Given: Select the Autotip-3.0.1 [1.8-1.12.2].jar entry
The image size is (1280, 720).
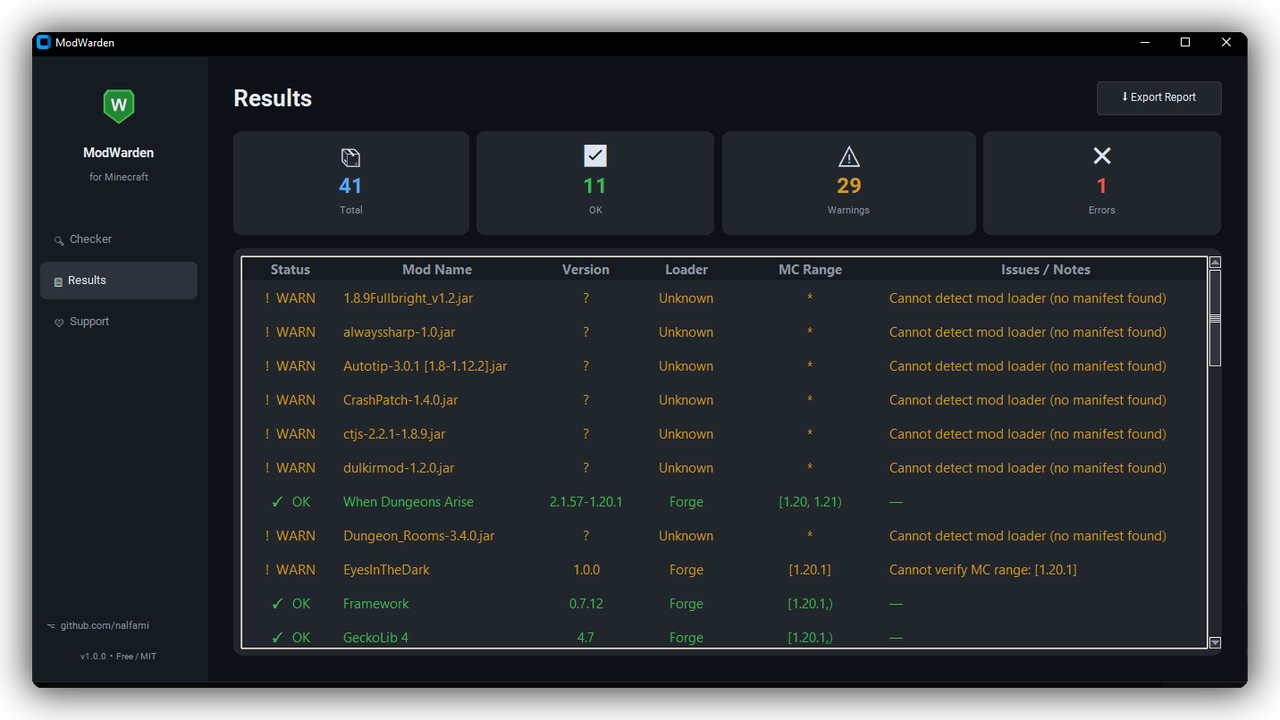Looking at the screenshot, I should point(425,366).
